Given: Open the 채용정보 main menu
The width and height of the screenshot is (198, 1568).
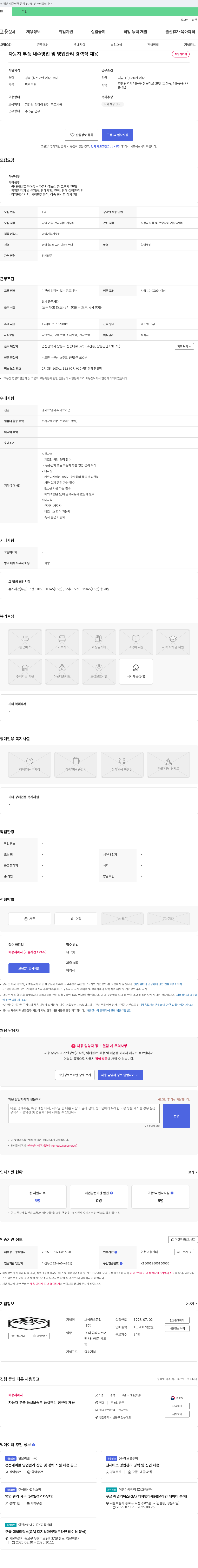Looking at the screenshot, I should 33,32.
